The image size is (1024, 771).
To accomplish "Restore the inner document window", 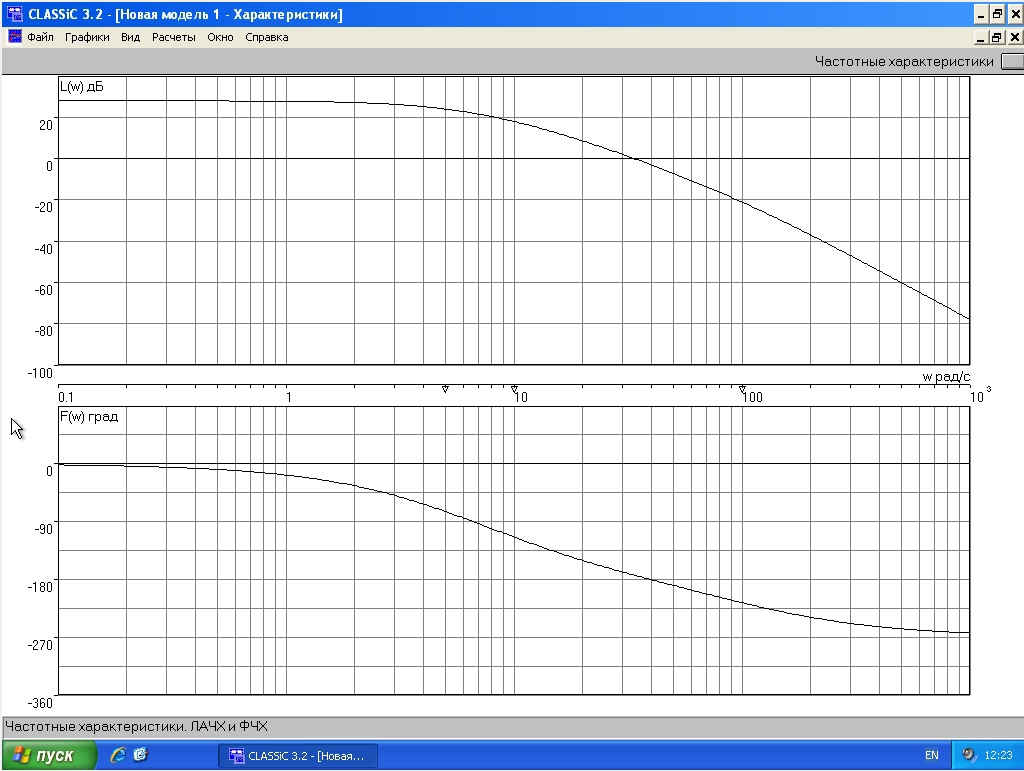I will (996, 37).
